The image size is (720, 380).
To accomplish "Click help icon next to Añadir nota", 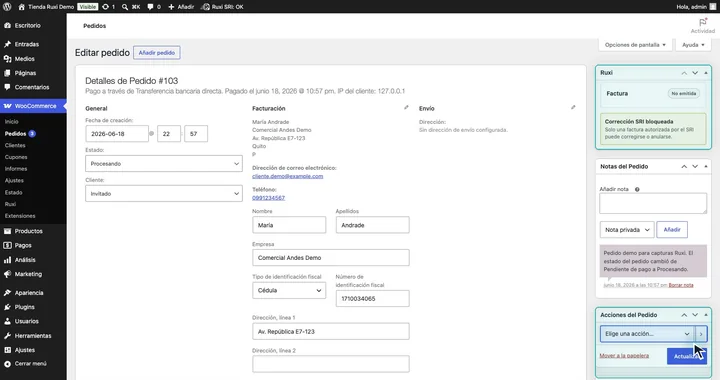I will [637, 189].
